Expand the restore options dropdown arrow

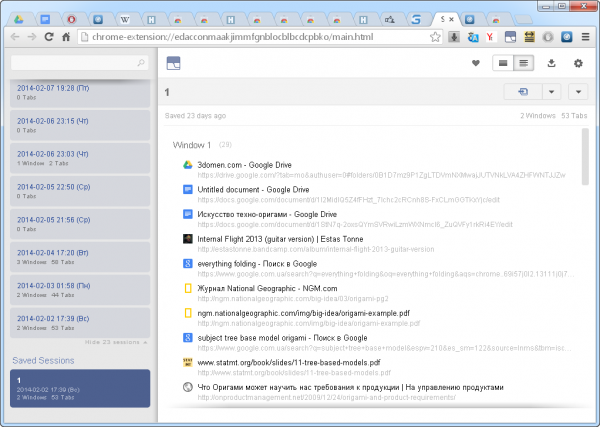551,92
